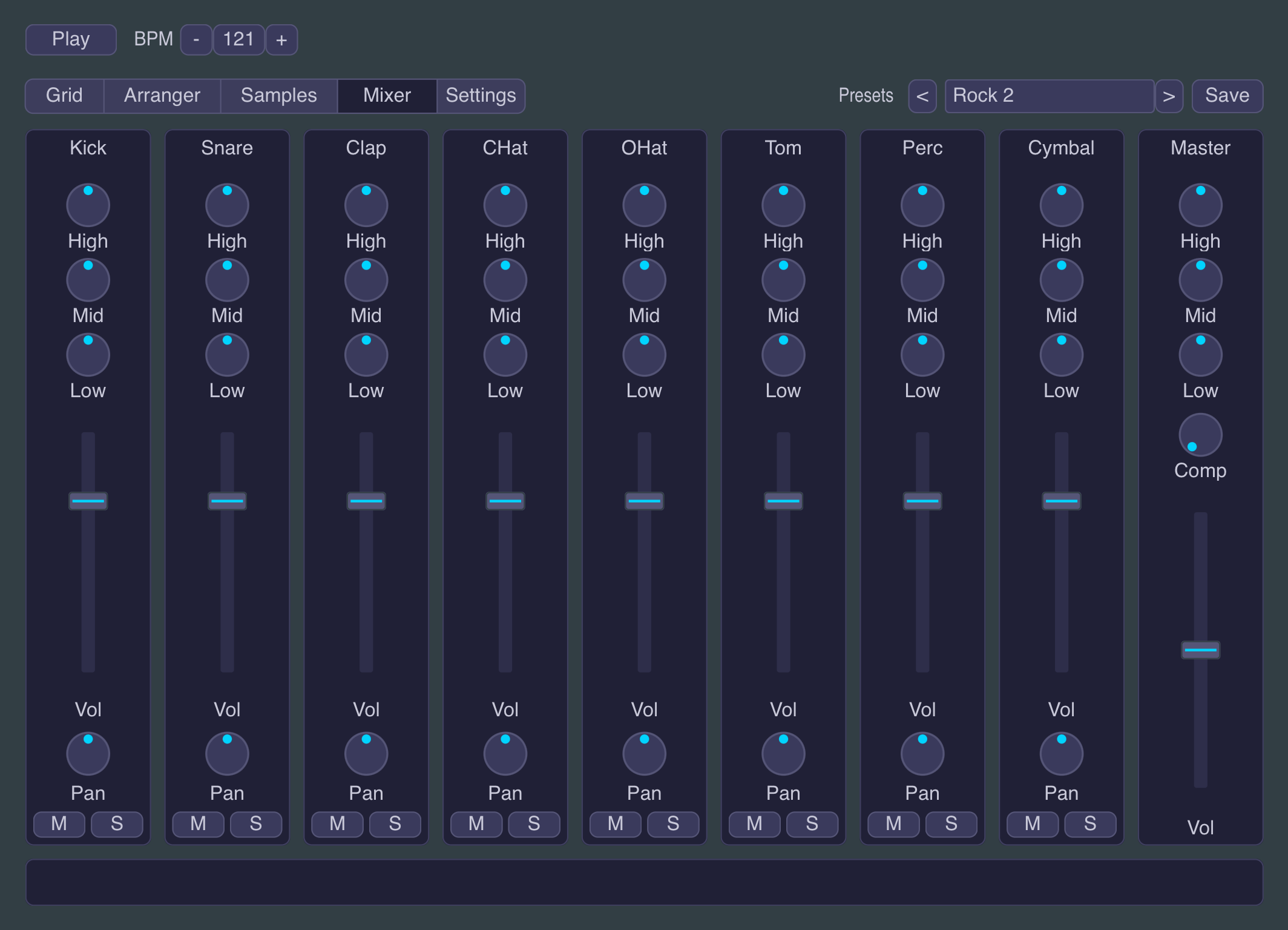Click the Master Comp knob
This screenshot has width=1288, height=930.
click(1201, 435)
